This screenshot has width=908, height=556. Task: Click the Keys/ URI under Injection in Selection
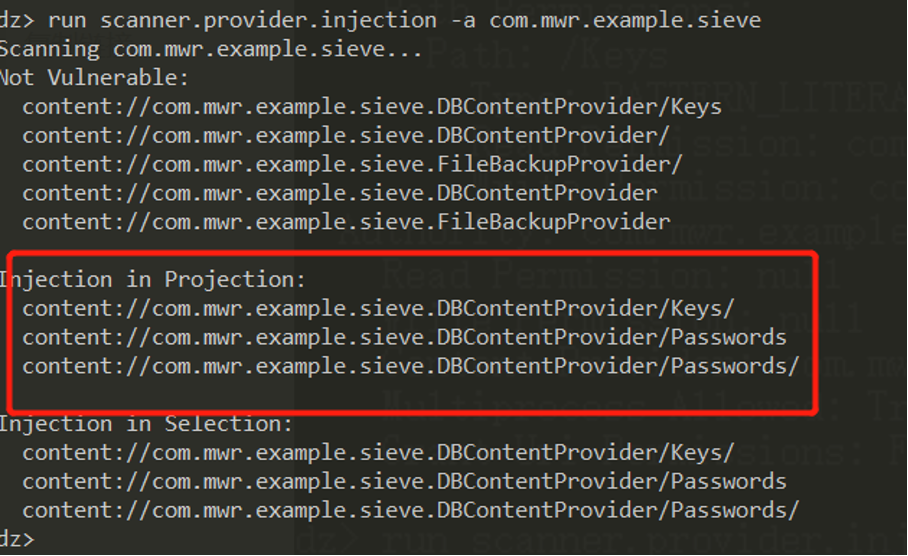tap(378, 453)
